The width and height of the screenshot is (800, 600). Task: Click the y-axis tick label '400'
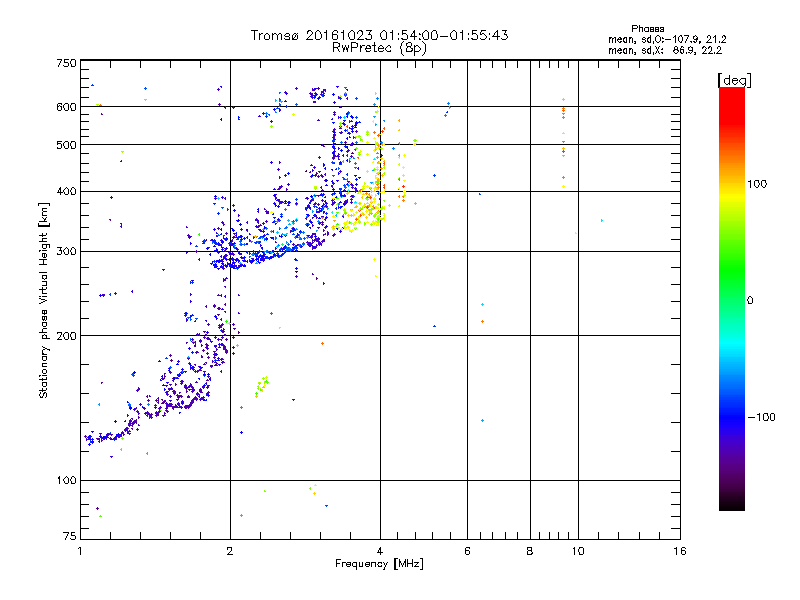(x=66, y=192)
